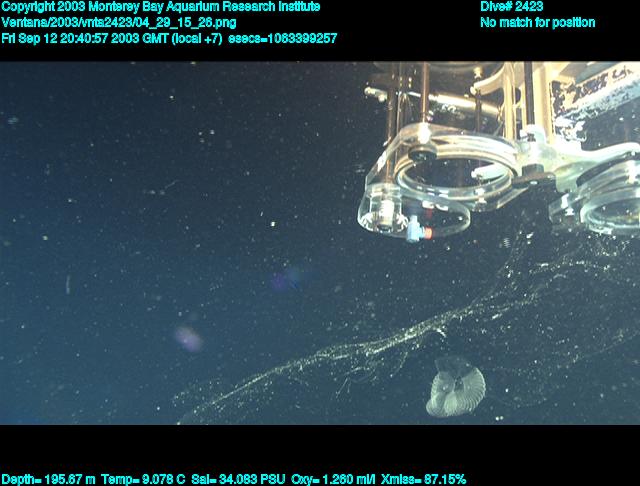Click the ribbed translucent jelly animal

pos(456,386)
